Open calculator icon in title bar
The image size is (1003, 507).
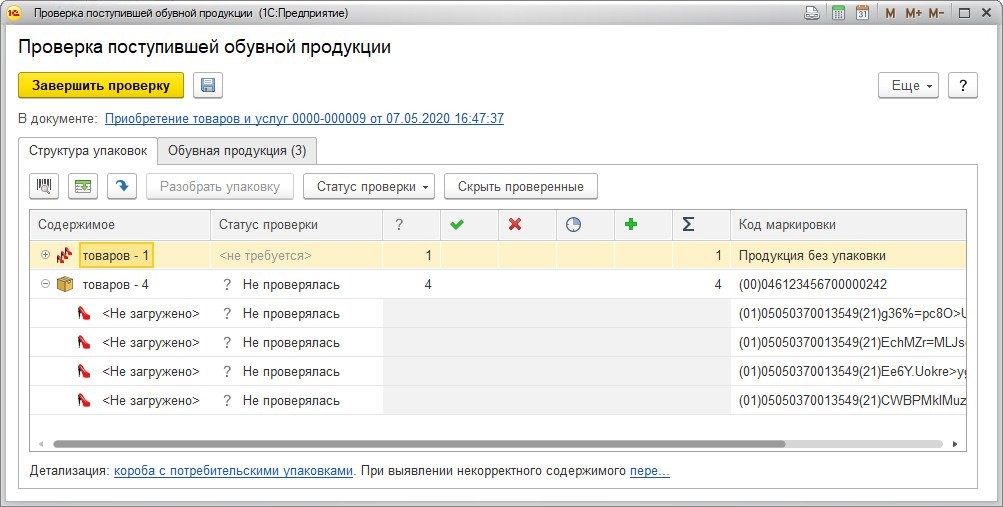click(839, 13)
